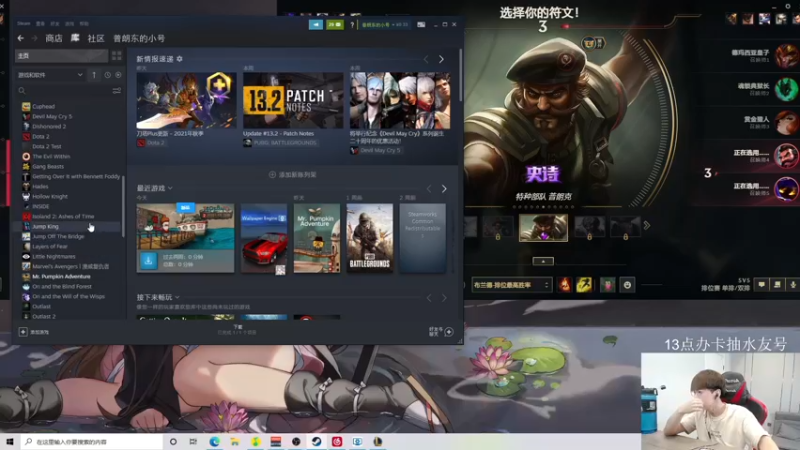Image resolution: width=800 pixels, height=450 pixels.
Task: Toggle the recent activity clock filter
Action: 108,75
